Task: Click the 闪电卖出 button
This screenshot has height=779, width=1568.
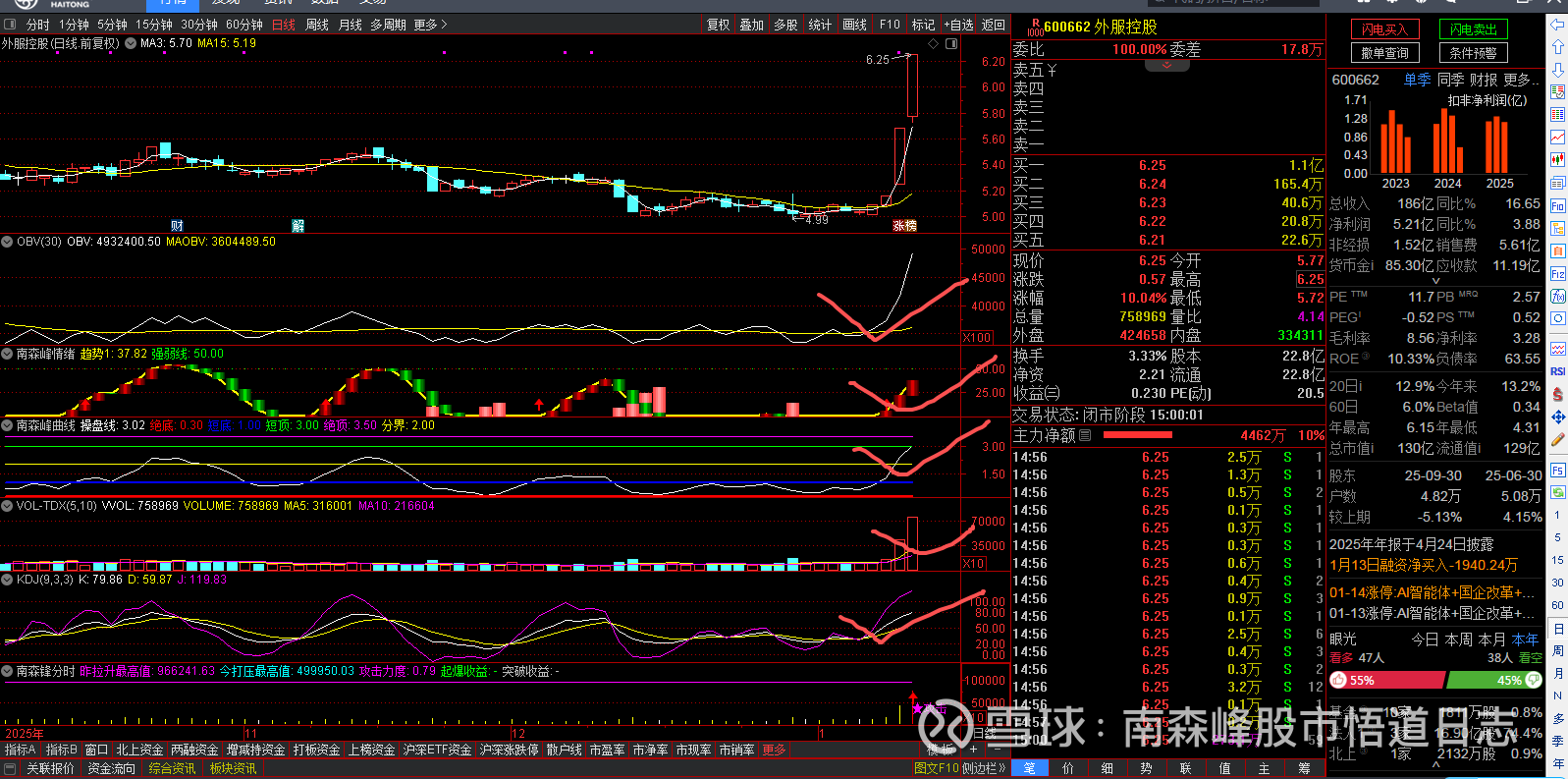Action: (1474, 29)
